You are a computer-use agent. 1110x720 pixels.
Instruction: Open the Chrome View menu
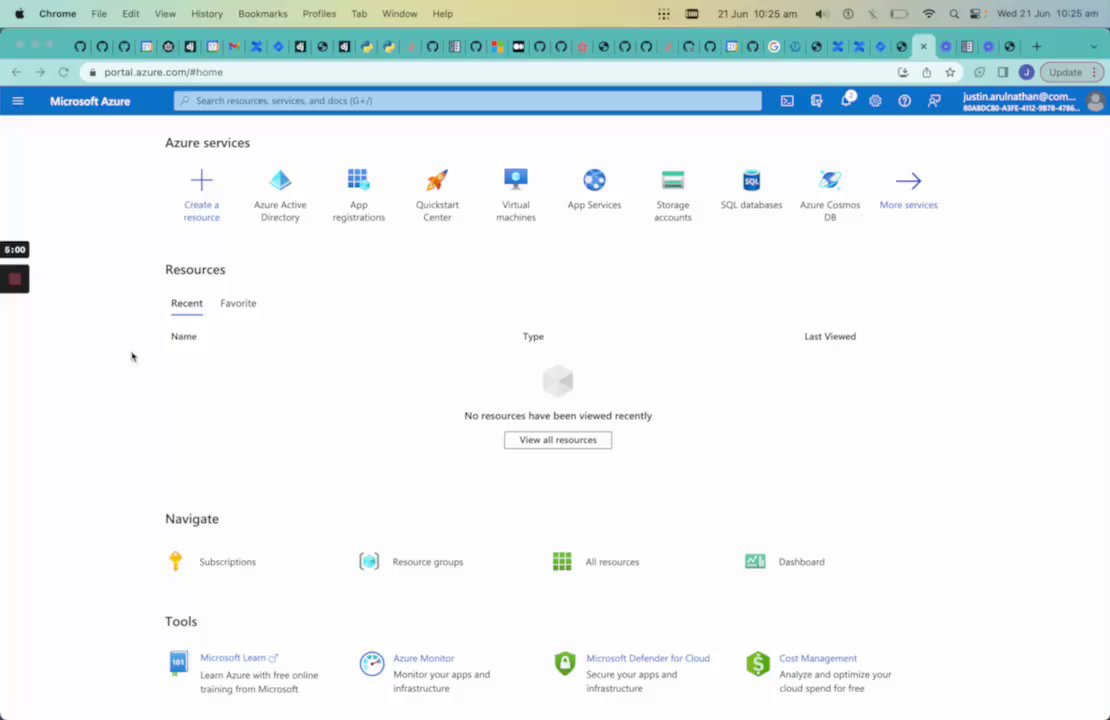[x=165, y=13]
